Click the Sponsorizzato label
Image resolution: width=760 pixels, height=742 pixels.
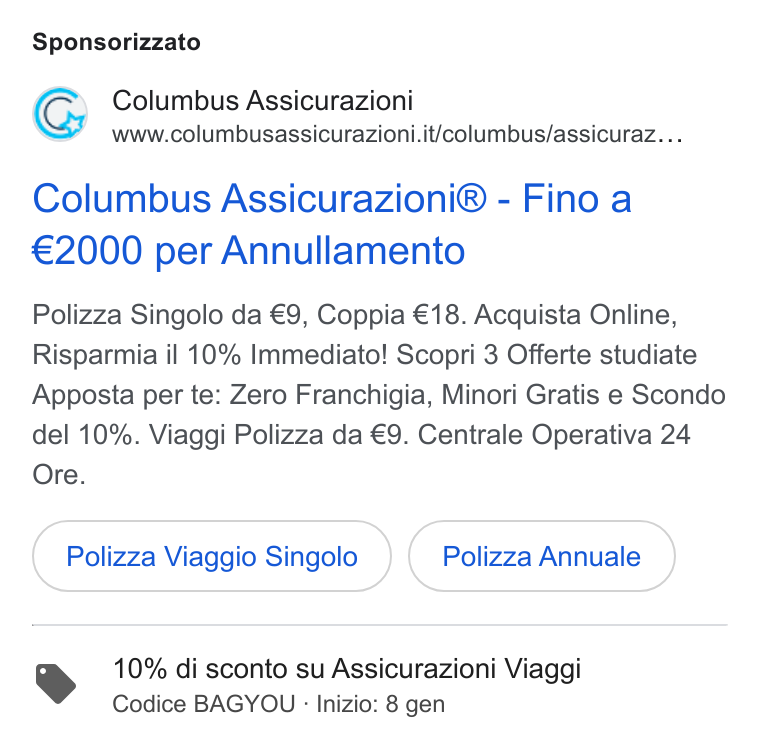(116, 42)
